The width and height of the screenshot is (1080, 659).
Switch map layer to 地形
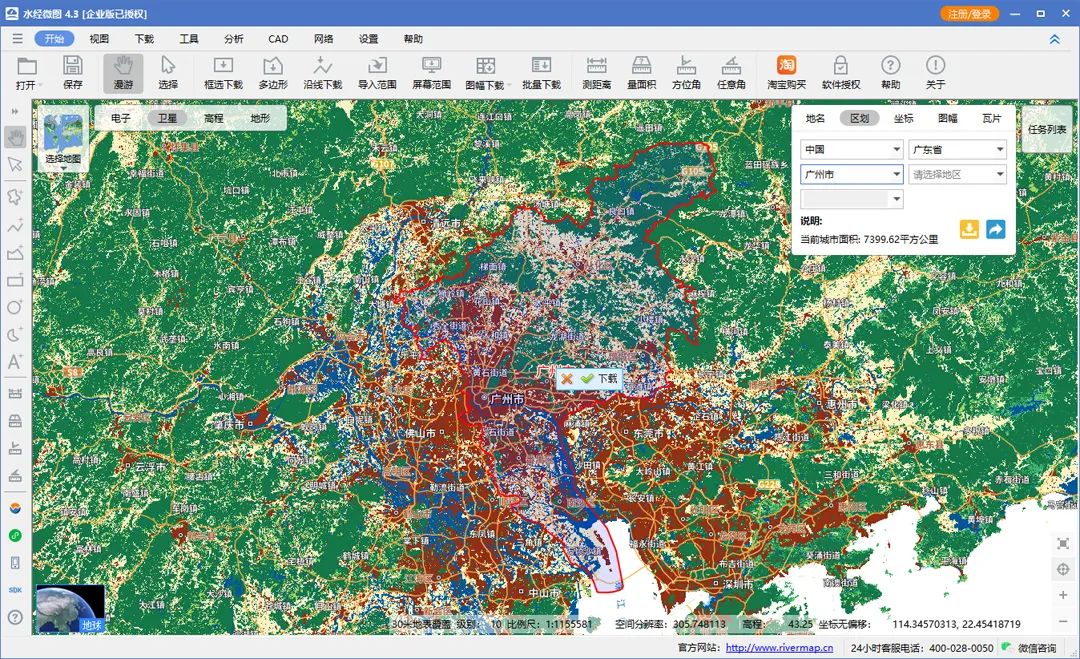point(260,118)
